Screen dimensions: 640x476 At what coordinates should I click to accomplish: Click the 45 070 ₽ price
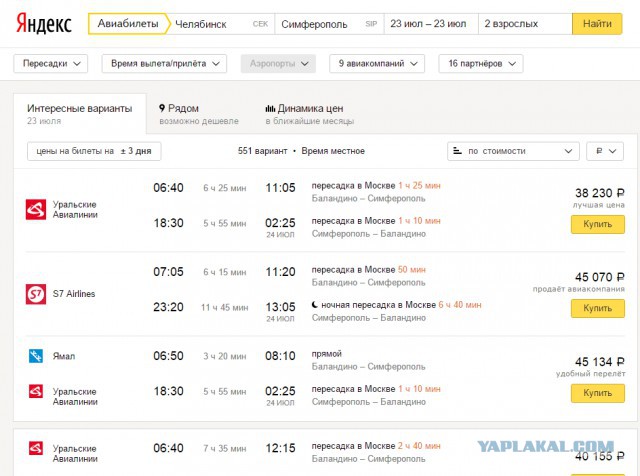[600, 277]
